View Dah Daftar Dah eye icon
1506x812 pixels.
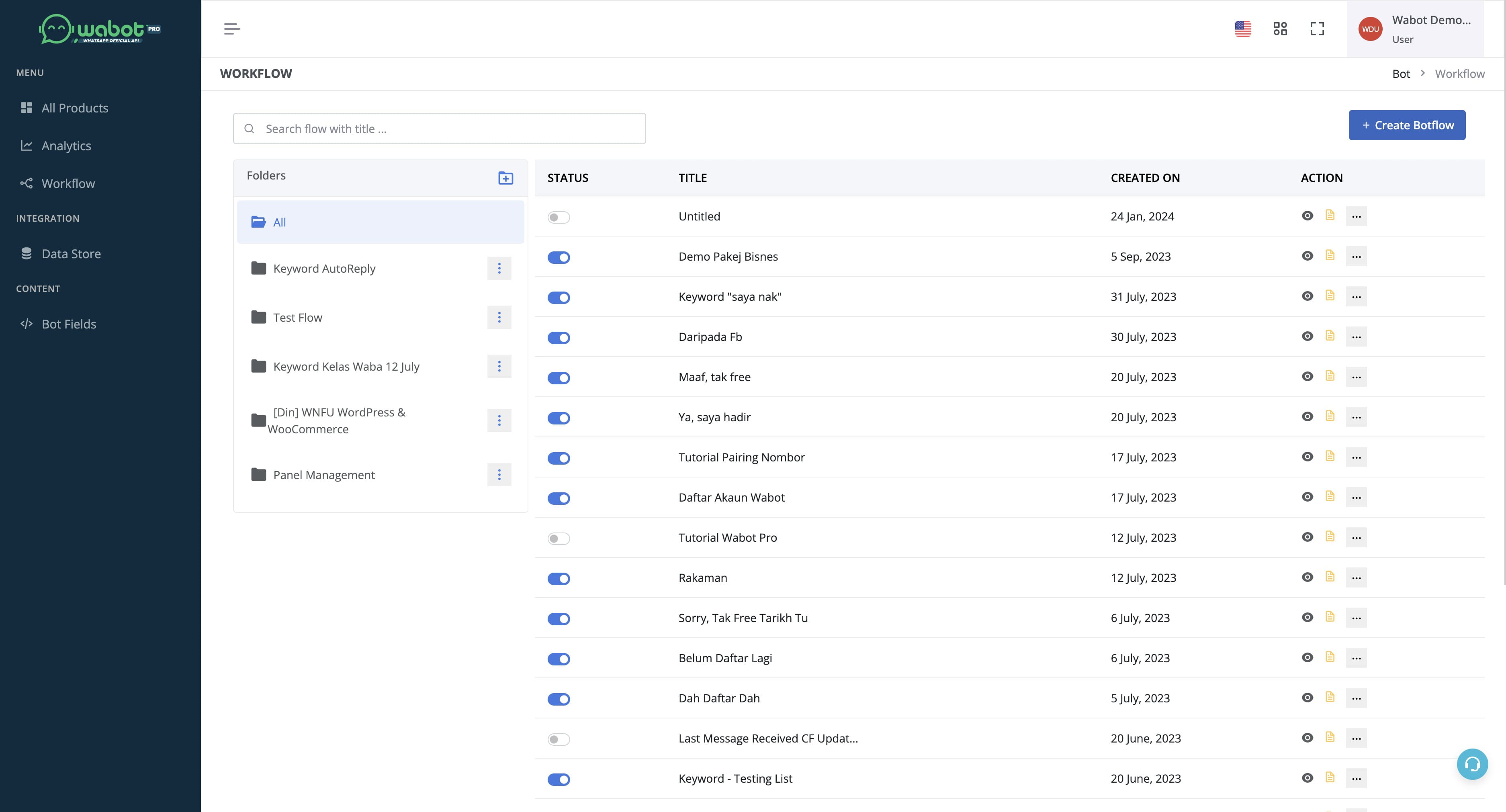coord(1307,698)
